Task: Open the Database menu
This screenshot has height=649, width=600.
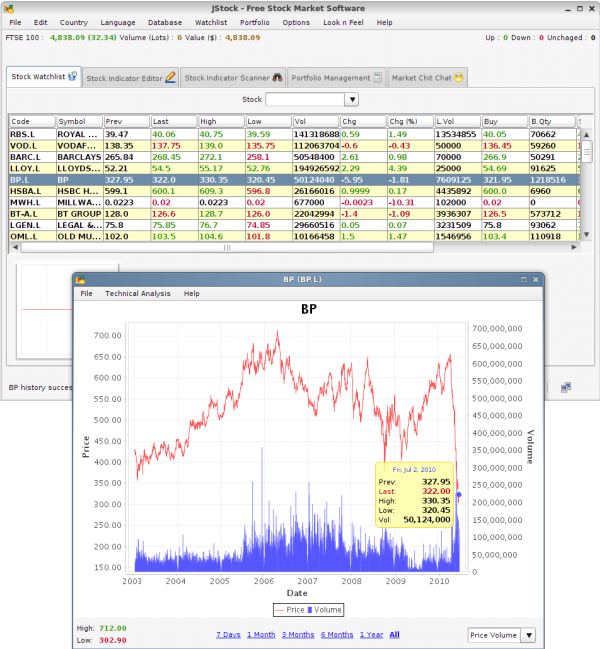Action: coord(165,22)
